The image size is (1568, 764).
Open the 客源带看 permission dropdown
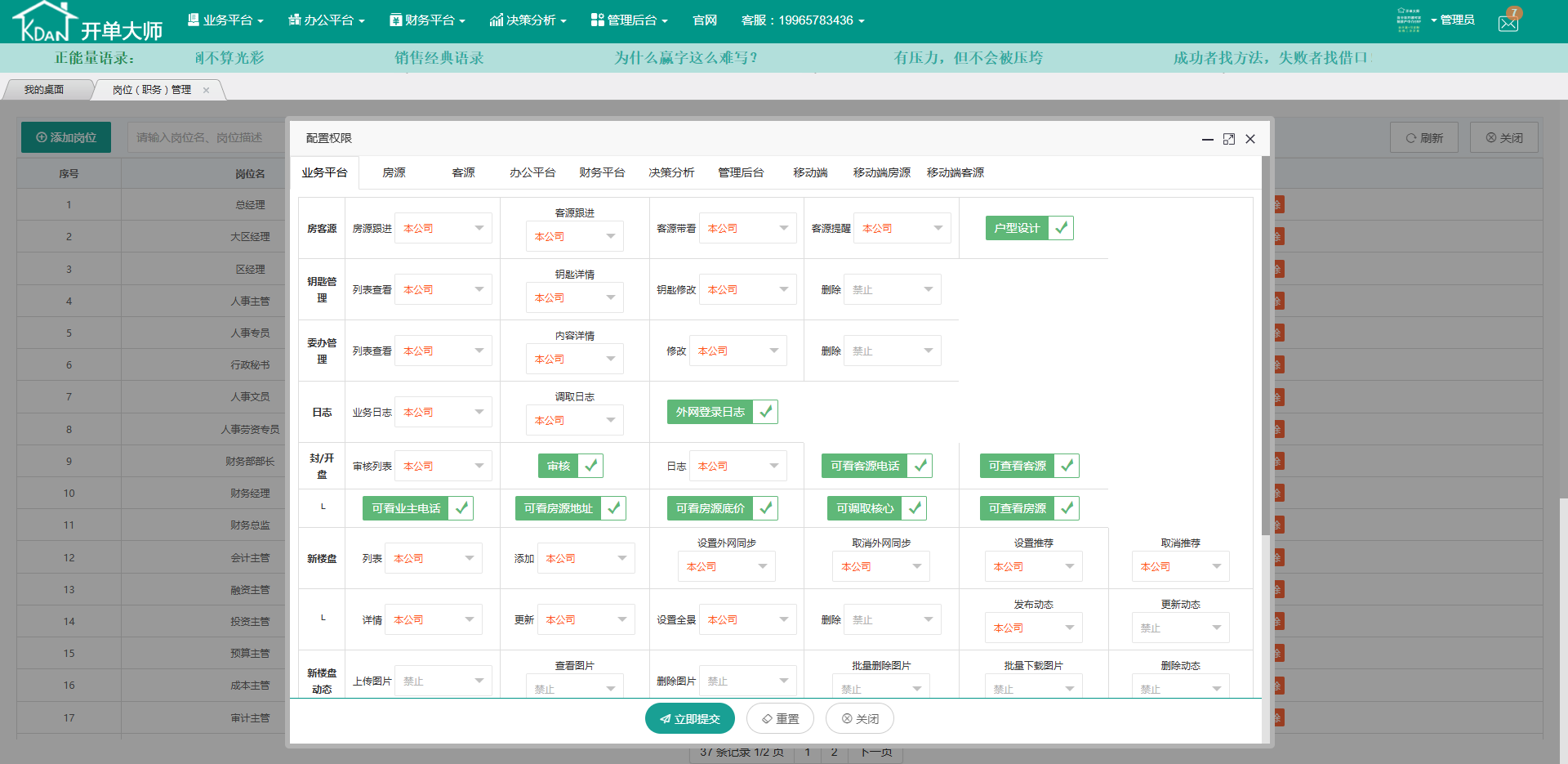(747, 229)
